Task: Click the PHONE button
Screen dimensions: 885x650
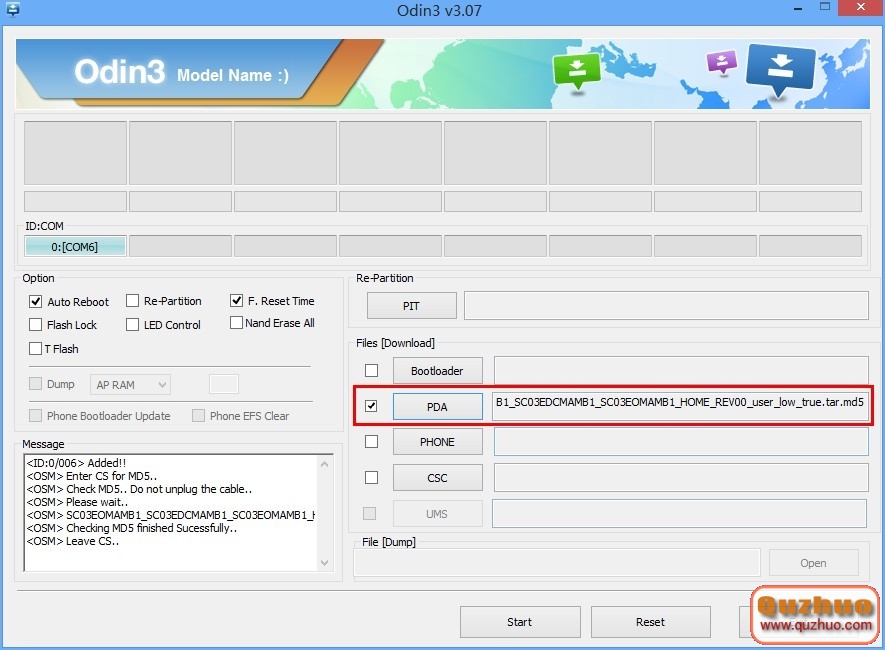Action: point(437,442)
